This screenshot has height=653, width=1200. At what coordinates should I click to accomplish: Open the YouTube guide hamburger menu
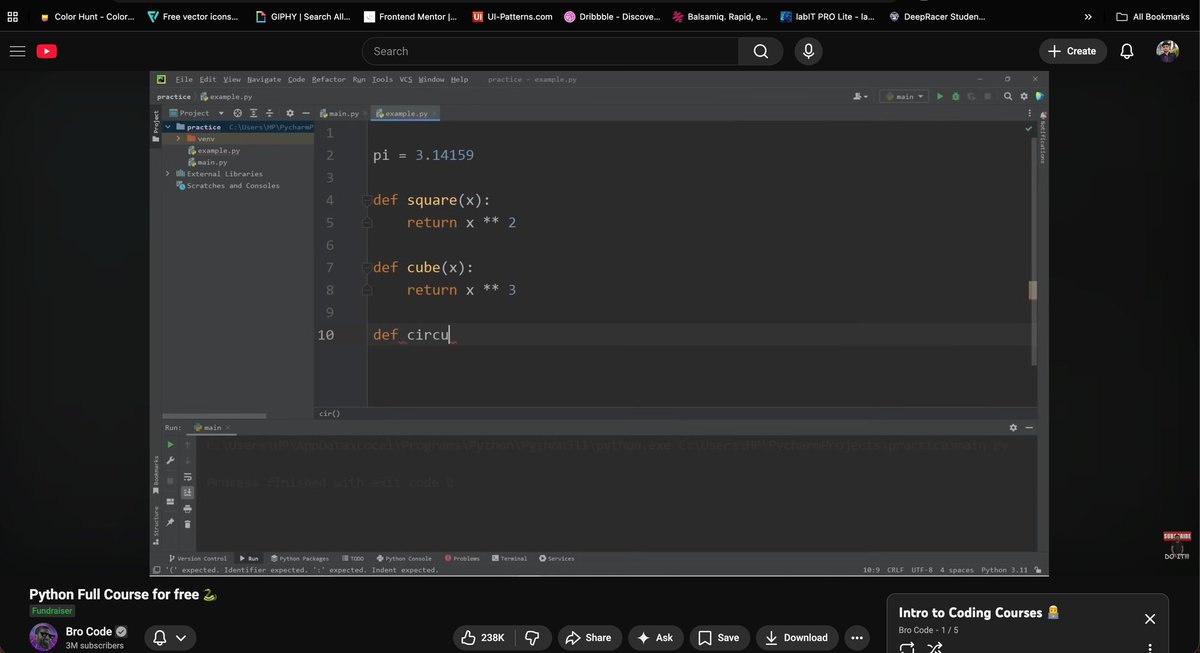pyautogui.click(x=17, y=51)
